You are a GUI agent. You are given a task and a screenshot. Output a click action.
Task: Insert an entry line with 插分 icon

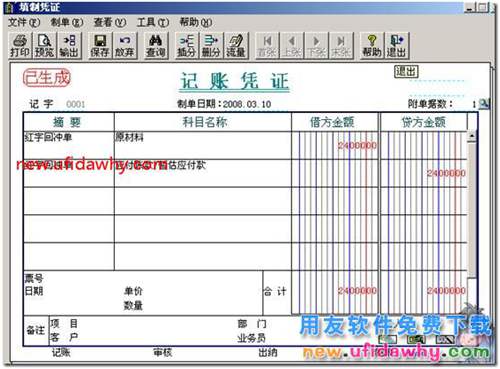click(x=186, y=46)
